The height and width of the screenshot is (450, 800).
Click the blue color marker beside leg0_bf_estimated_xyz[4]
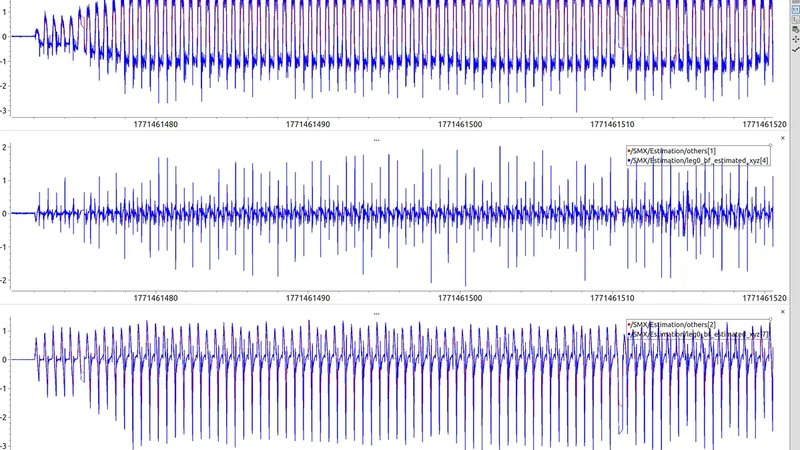click(x=627, y=160)
